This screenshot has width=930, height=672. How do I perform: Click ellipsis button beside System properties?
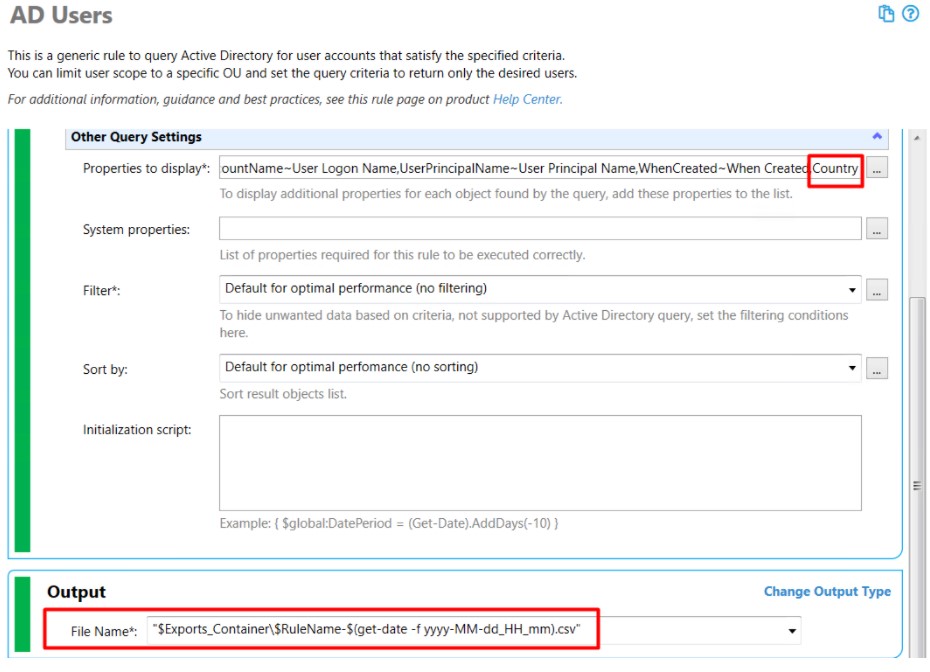[x=877, y=228]
